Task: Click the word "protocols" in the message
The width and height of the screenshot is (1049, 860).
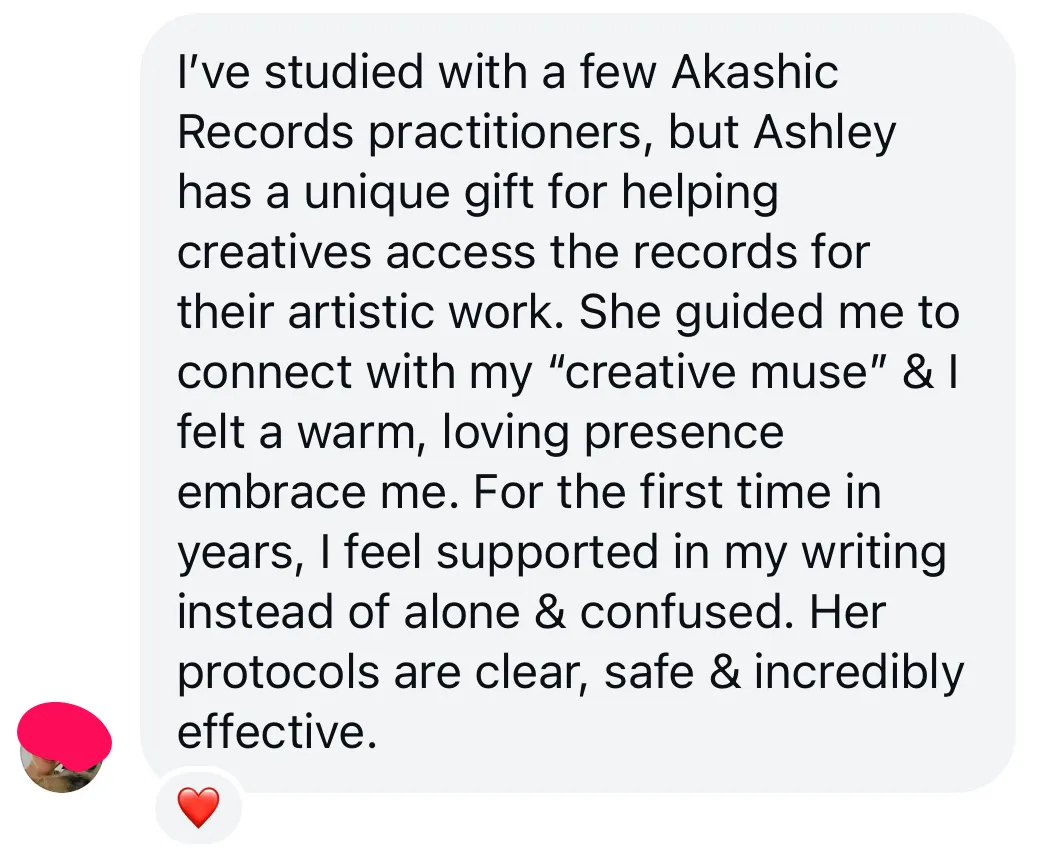Action: pos(279,673)
